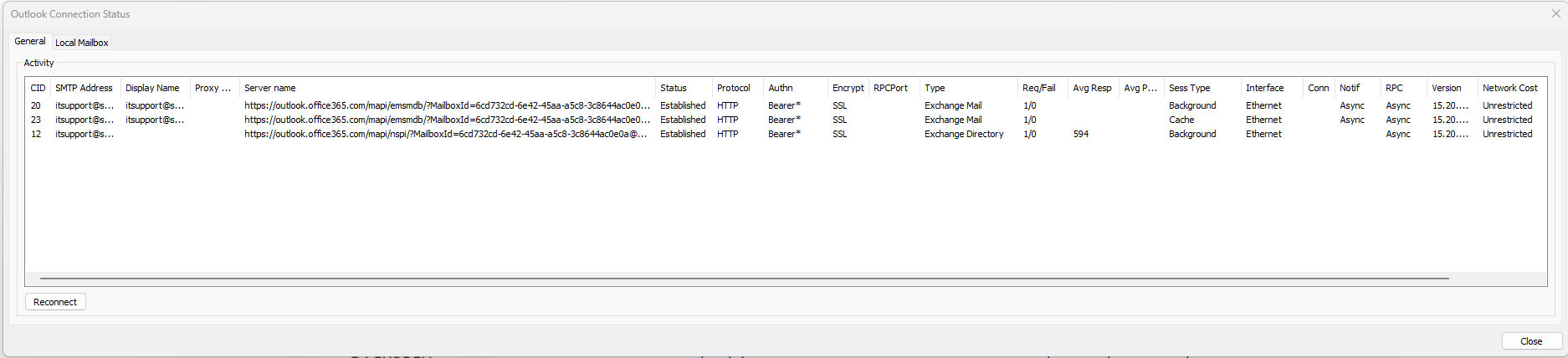Screen dimensions: 1568x358
Task: Click the Proxy column header
Action: (x=213, y=88)
